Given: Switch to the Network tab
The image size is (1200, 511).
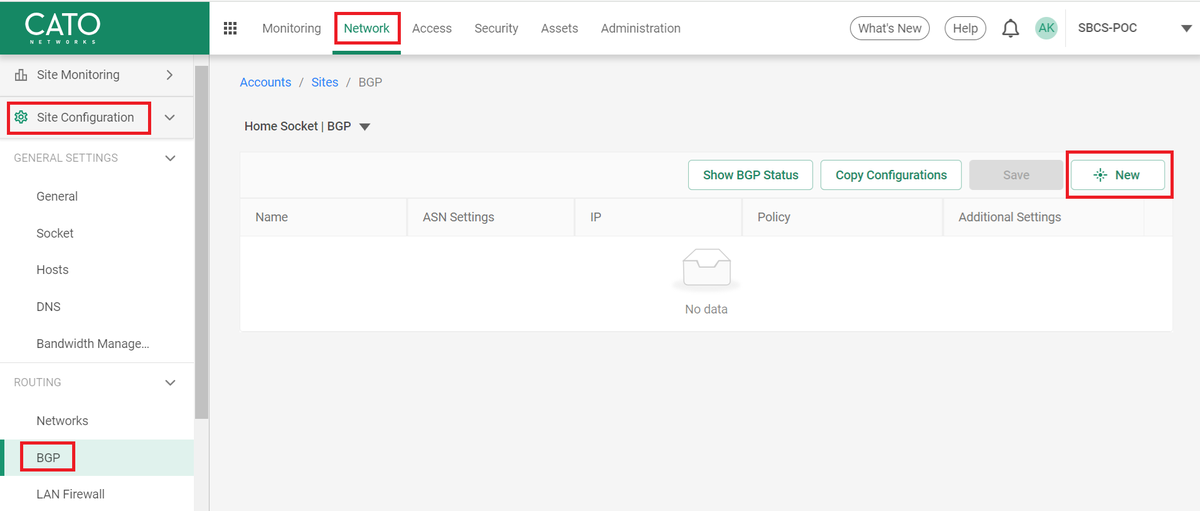Looking at the screenshot, I should 367,28.
